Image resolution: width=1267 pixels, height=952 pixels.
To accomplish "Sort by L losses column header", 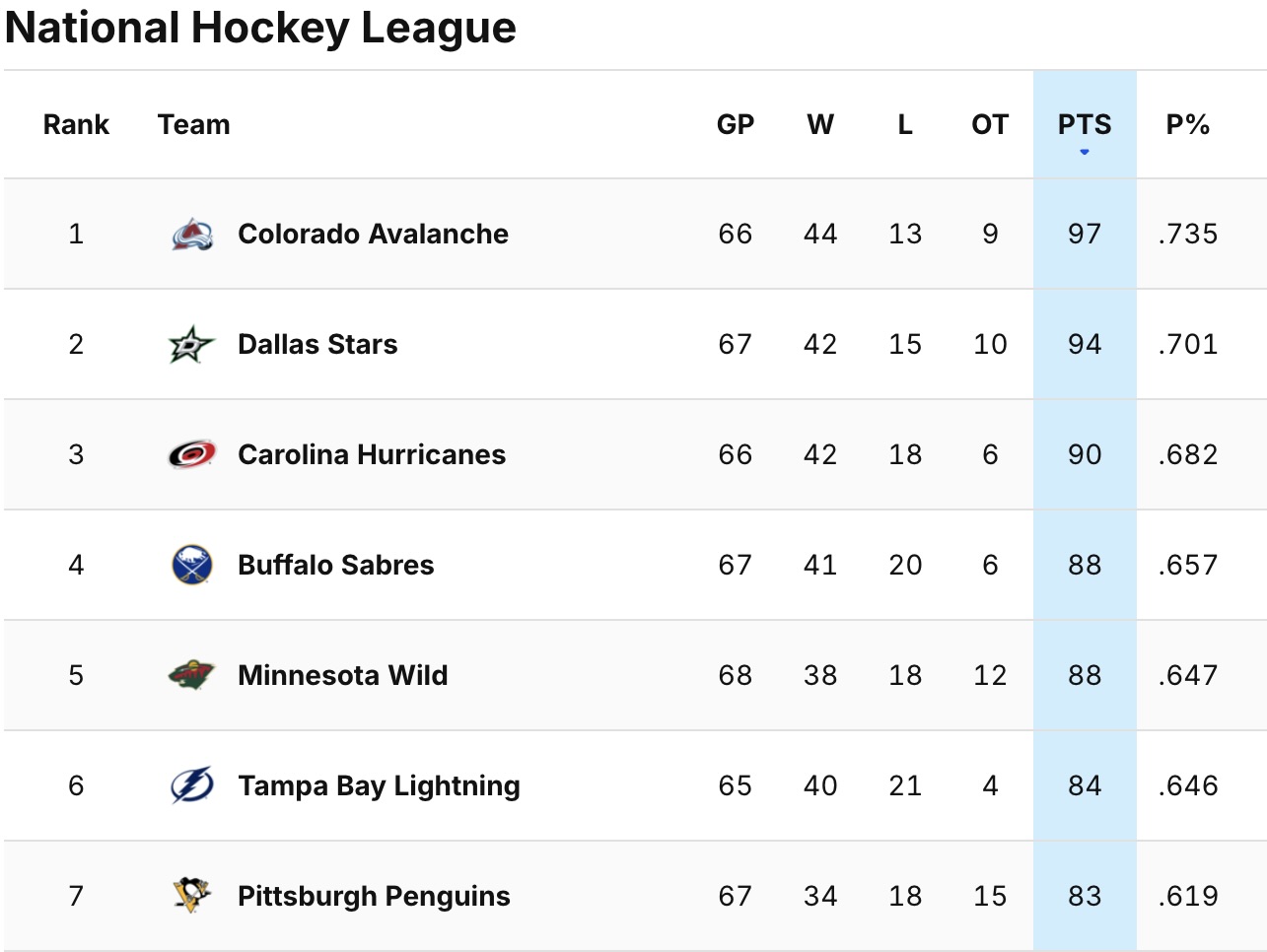I will (905, 125).
